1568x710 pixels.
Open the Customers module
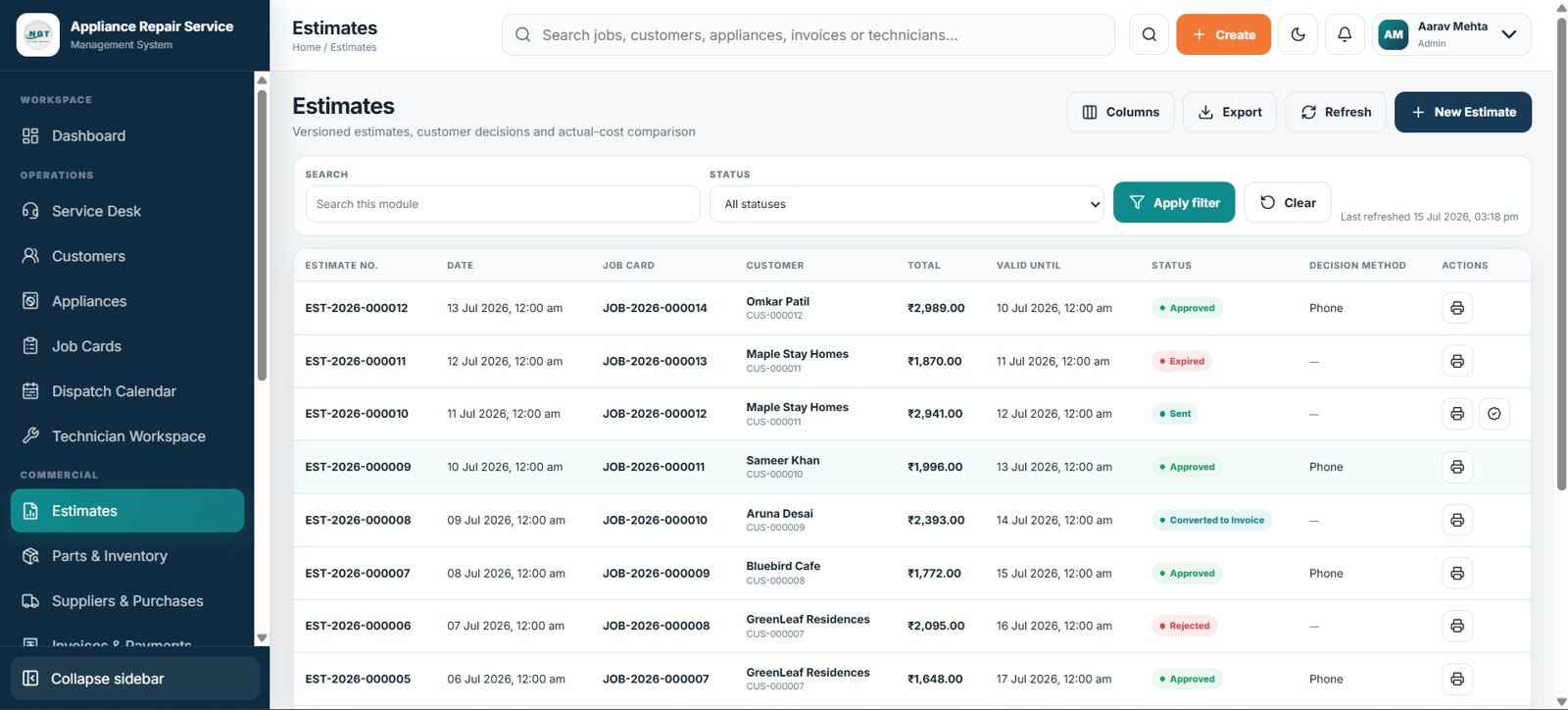127,256
